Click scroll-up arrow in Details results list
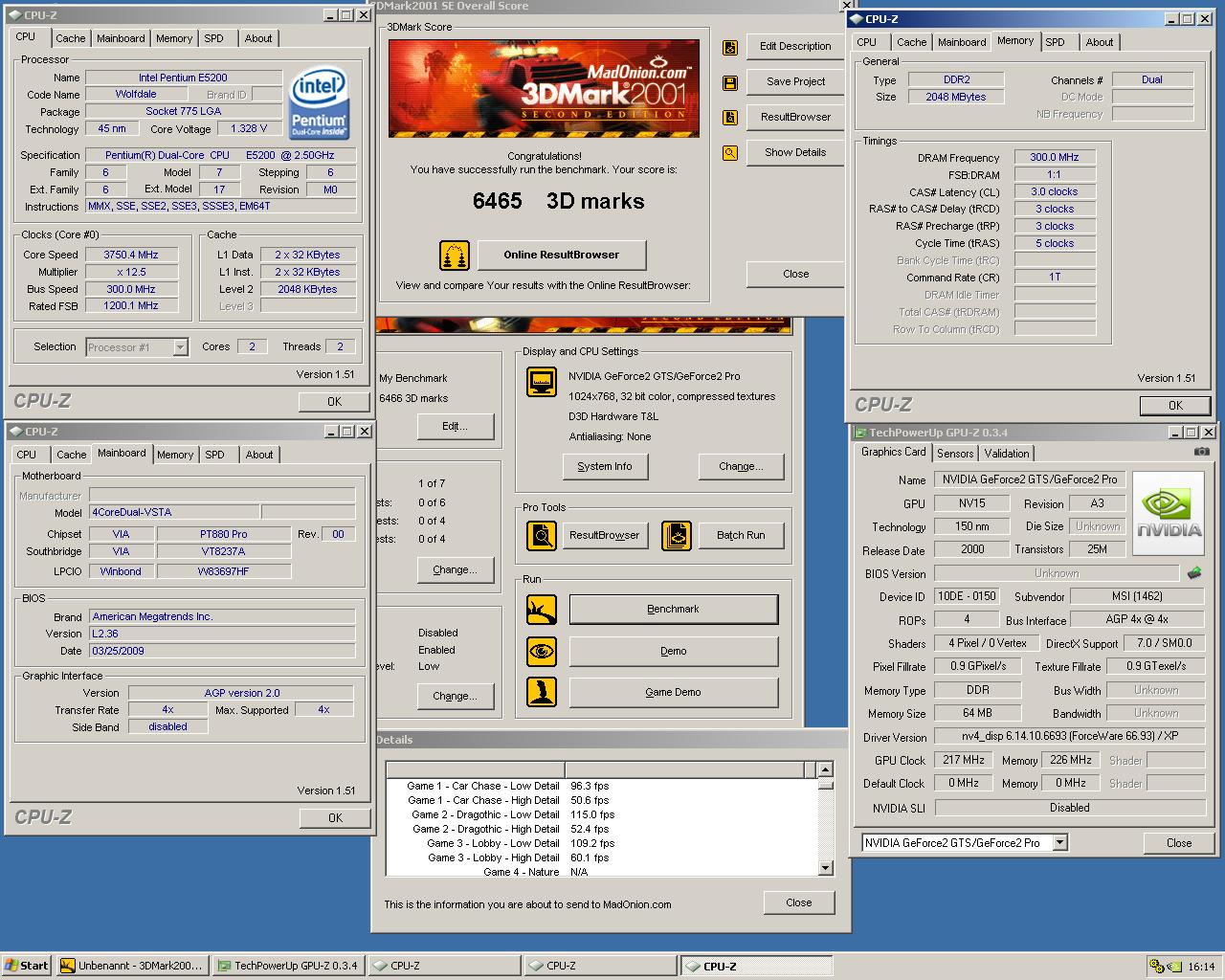 (x=826, y=769)
